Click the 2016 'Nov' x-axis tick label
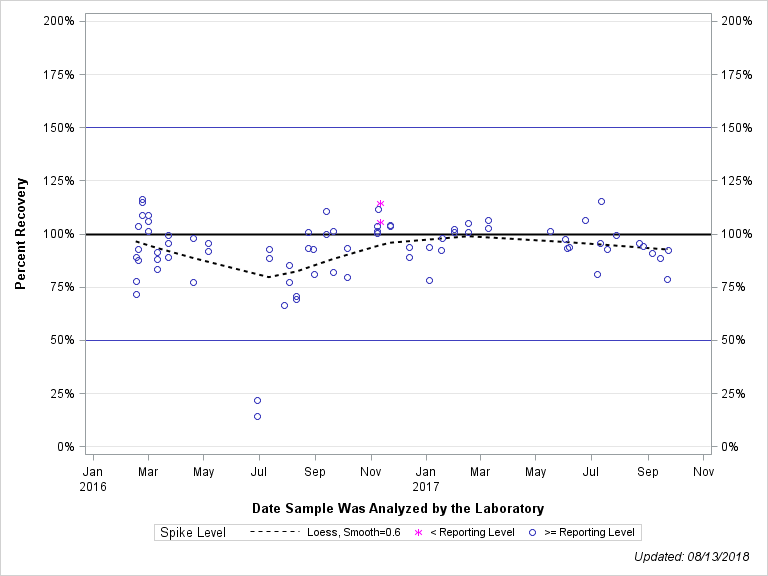The height and width of the screenshot is (576, 768). [370, 472]
